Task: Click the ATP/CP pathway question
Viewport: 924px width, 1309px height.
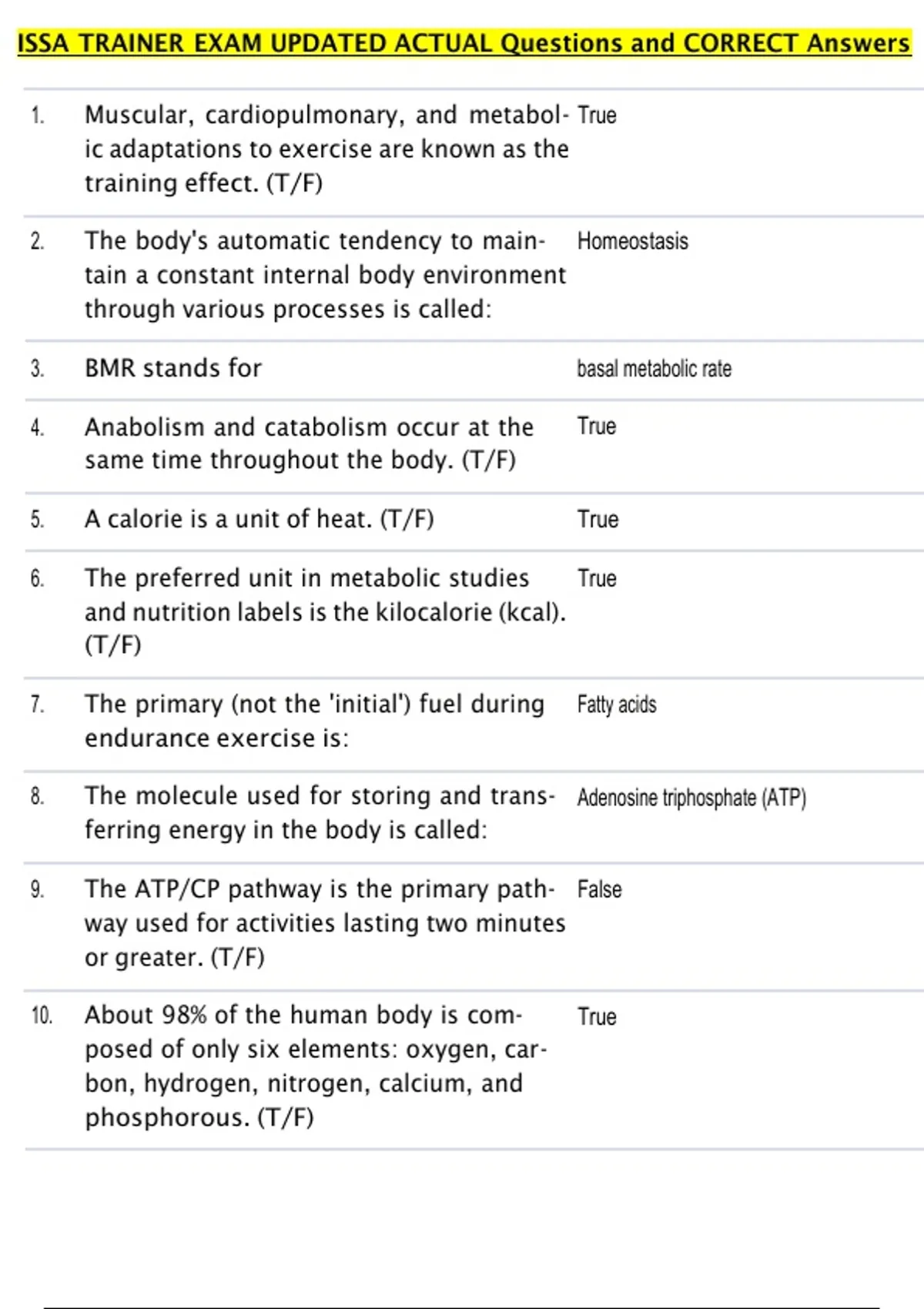Action: coord(325,923)
